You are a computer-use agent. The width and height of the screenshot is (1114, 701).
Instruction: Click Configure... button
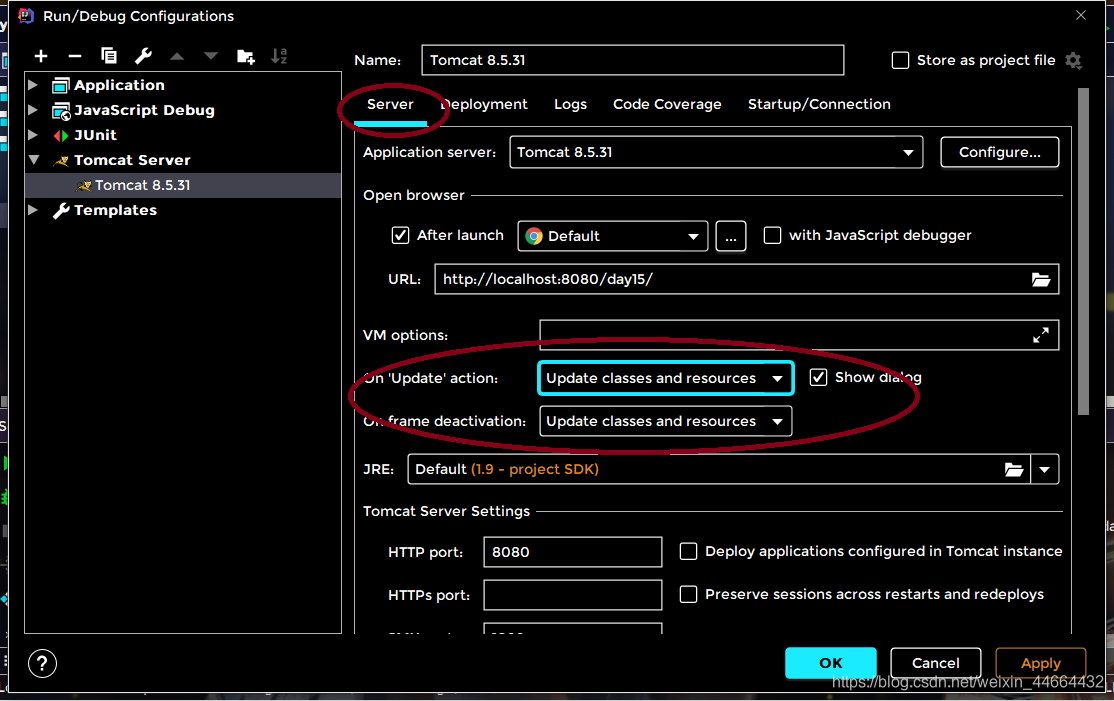coord(1000,152)
